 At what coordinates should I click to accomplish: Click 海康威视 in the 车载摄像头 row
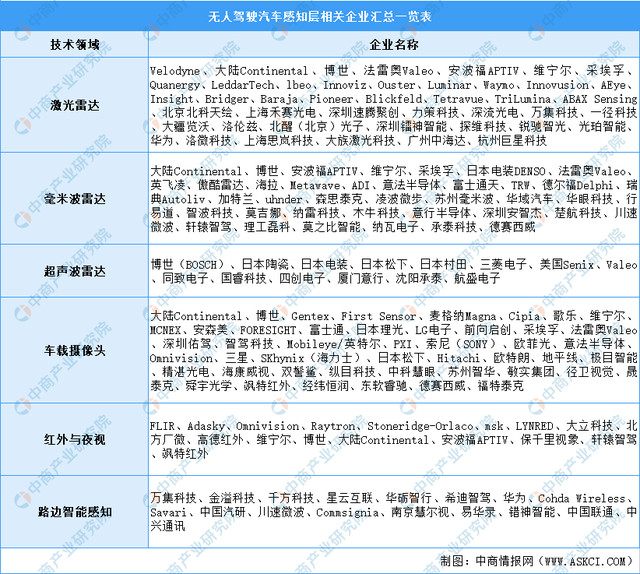click(x=245, y=372)
